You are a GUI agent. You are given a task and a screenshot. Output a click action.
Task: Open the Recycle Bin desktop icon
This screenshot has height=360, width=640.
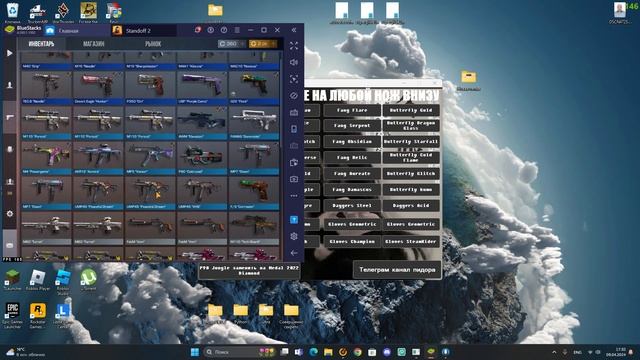tap(12, 12)
